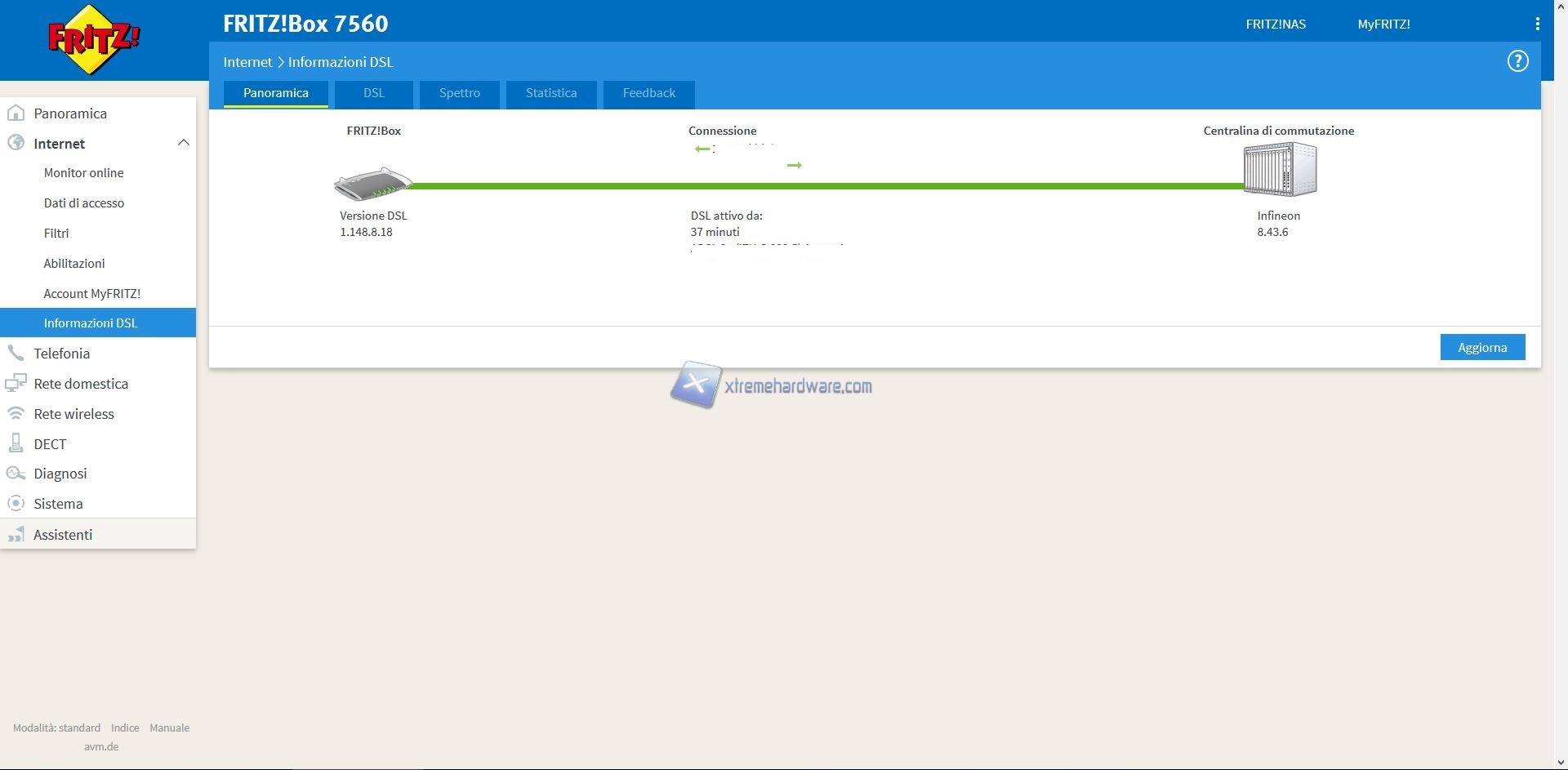Expand the Diagnosi section
Image resolution: width=1568 pixels, height=770 pixels.
(x=60, y=474)
